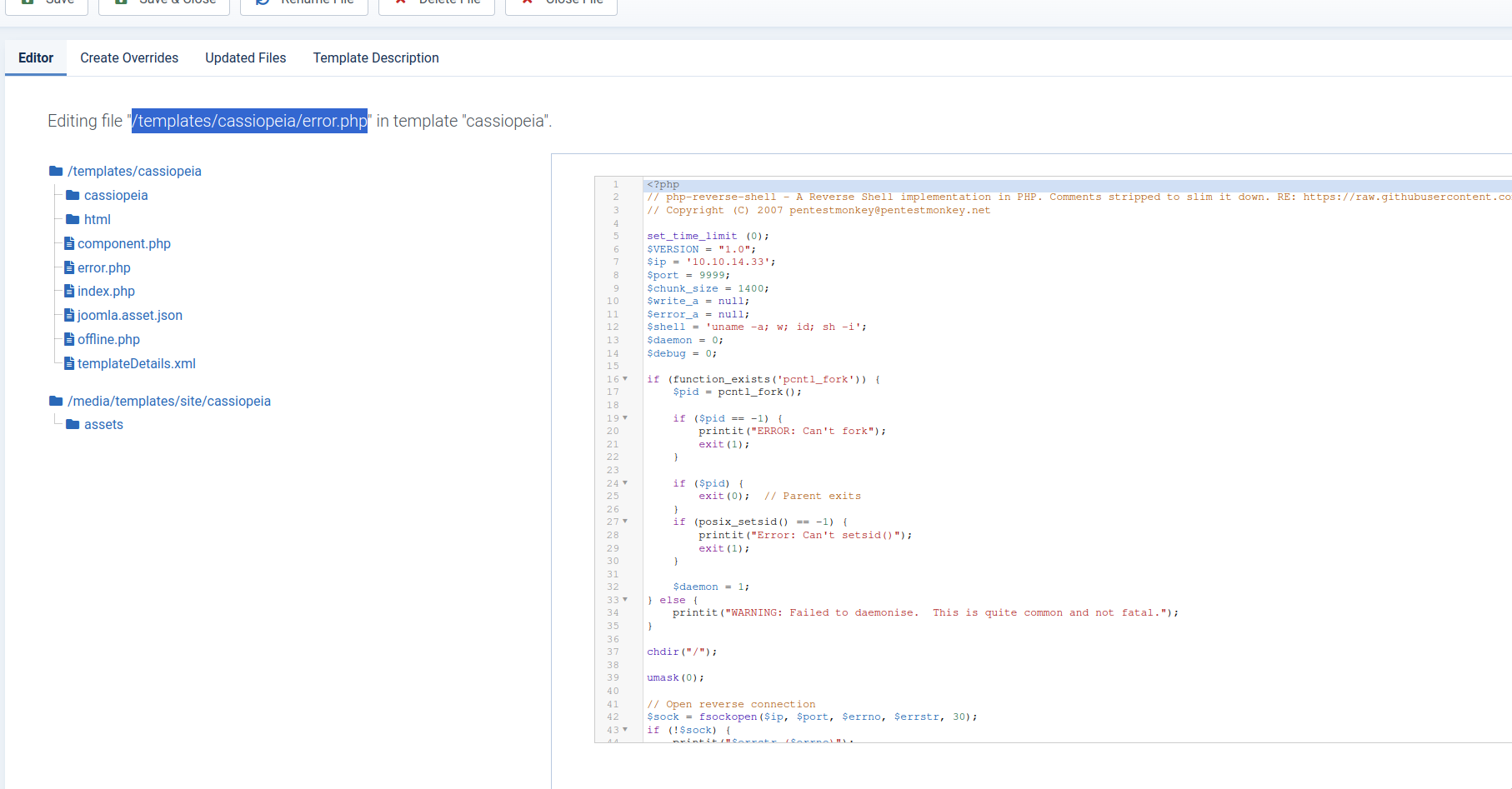Click the $daemon = 1 line
The image size is (1512, 789).
coord(711,587)
